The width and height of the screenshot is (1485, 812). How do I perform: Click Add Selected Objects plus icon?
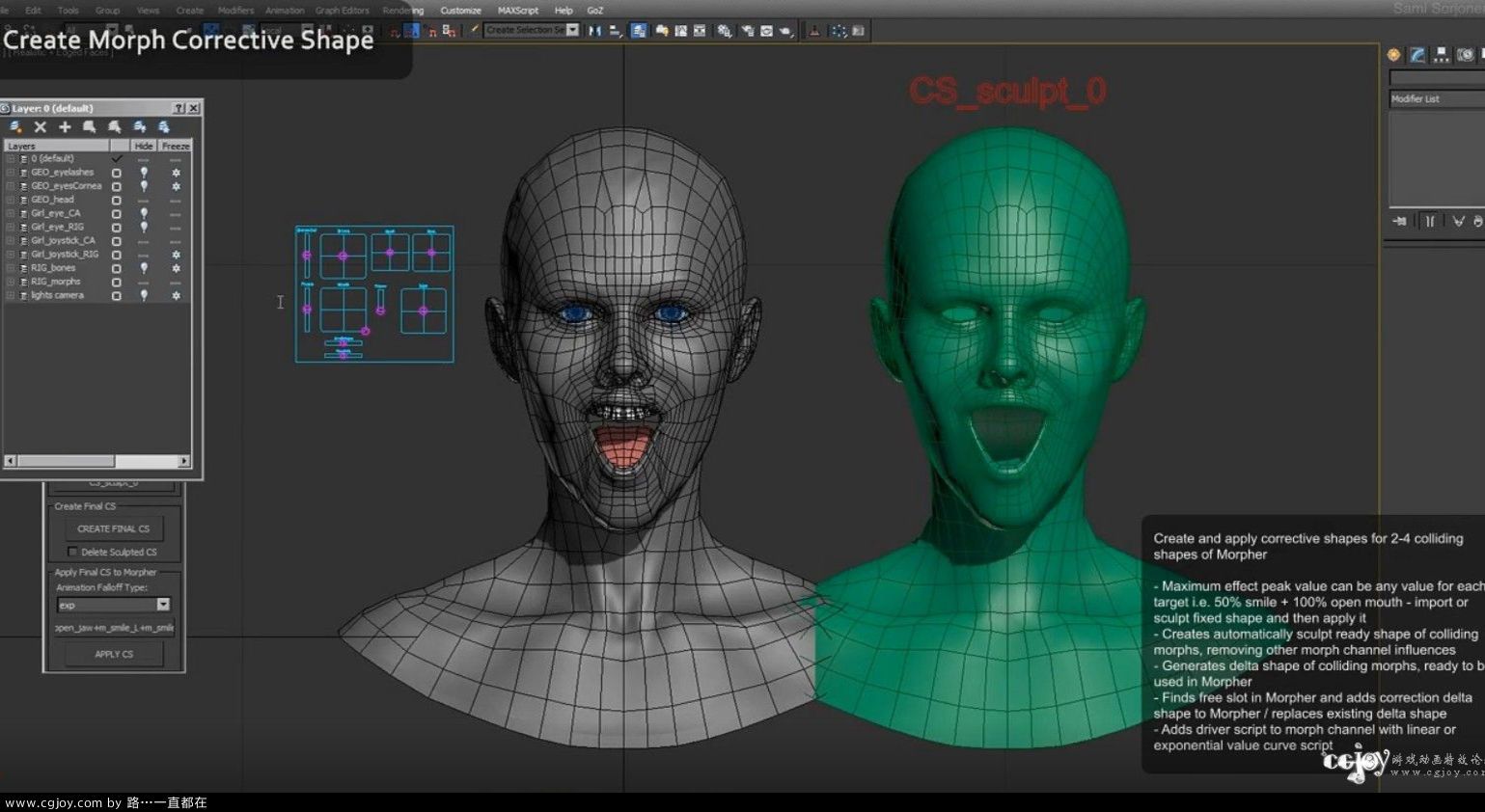[x=65, y=127]
